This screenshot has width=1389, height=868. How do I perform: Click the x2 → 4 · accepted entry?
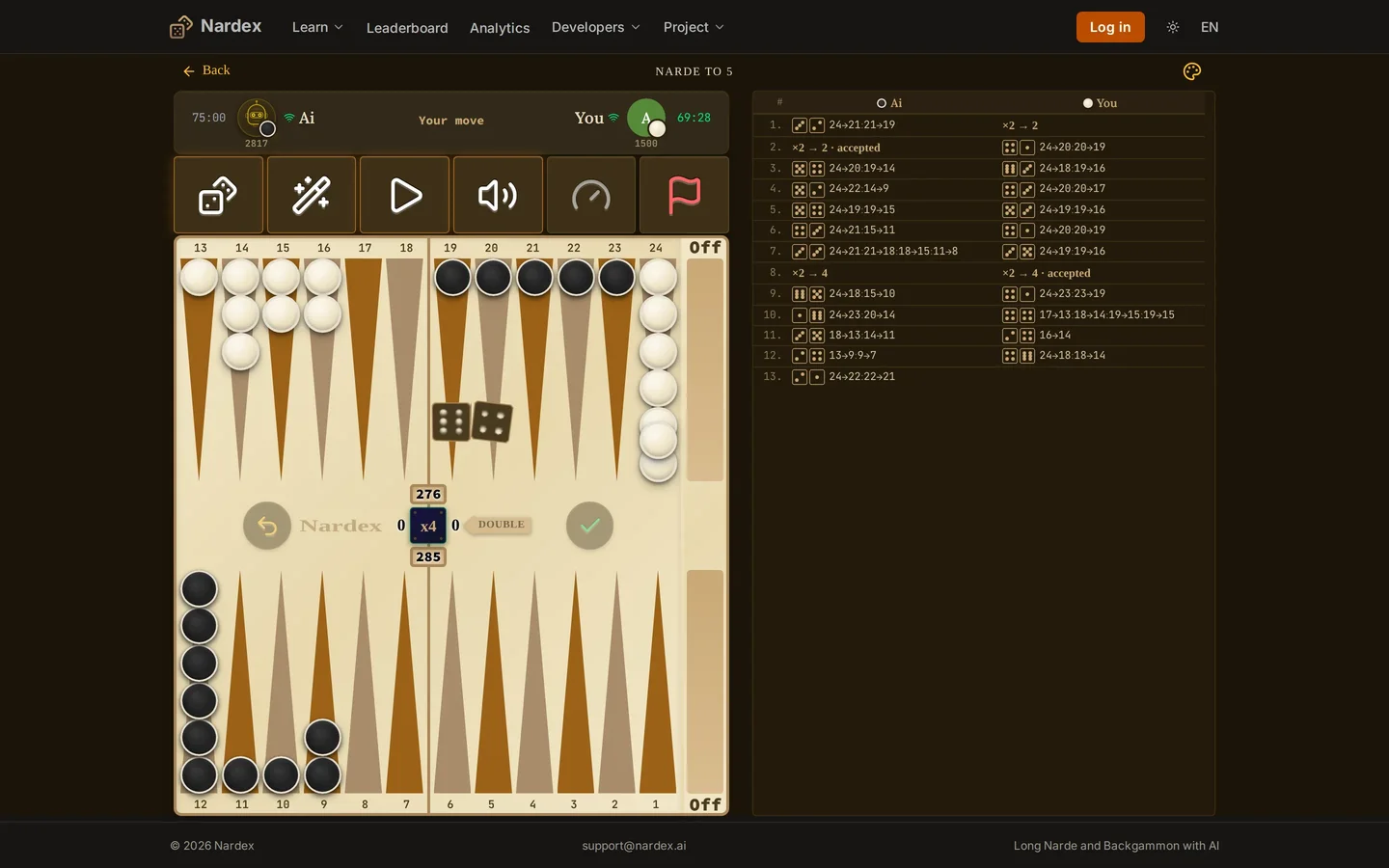tap(1047, 273)
